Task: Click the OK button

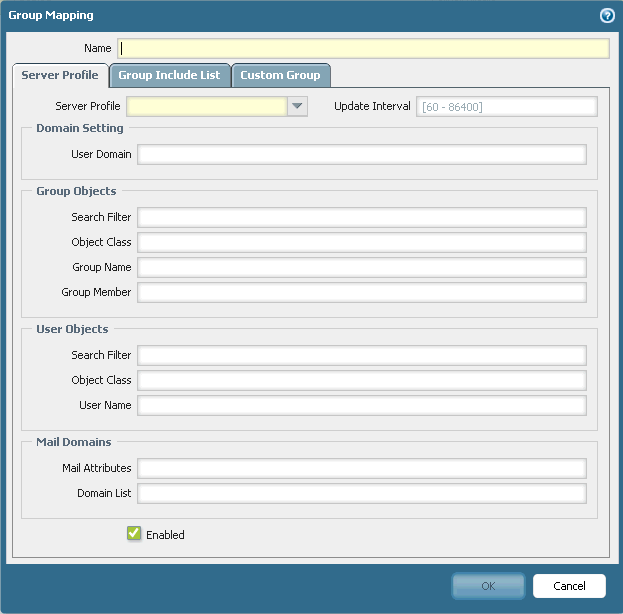Action: click(488, 586)
